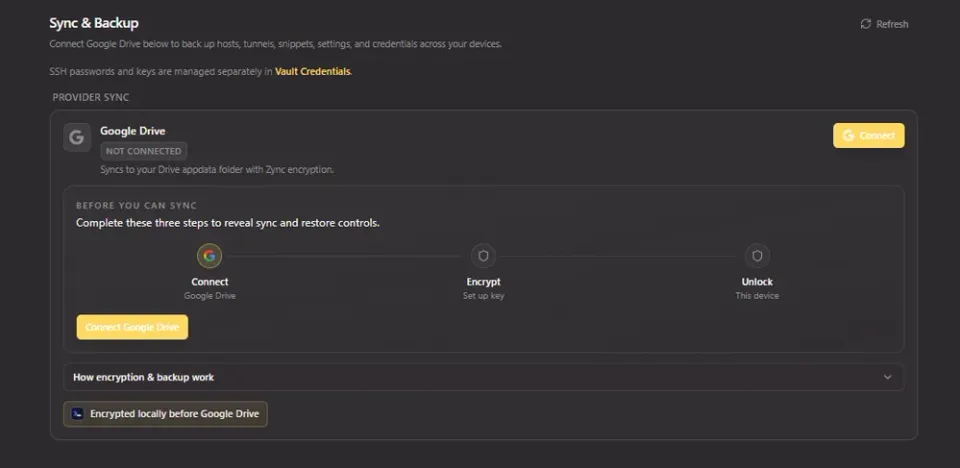Click 'Complete these three steps' instruction text
The height and width of the screenshot is (468, 960).
[228, 223]
